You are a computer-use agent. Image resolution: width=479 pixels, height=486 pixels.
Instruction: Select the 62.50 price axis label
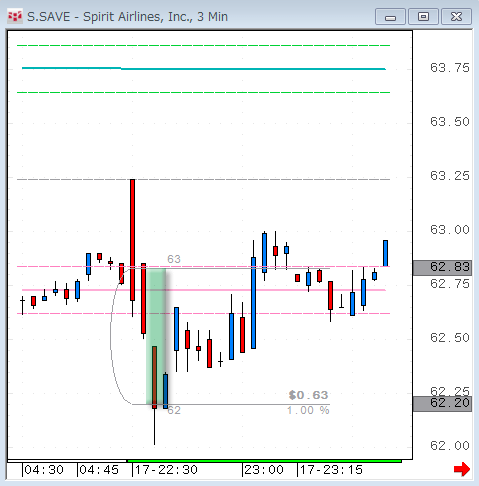click(x=450, y=338)
